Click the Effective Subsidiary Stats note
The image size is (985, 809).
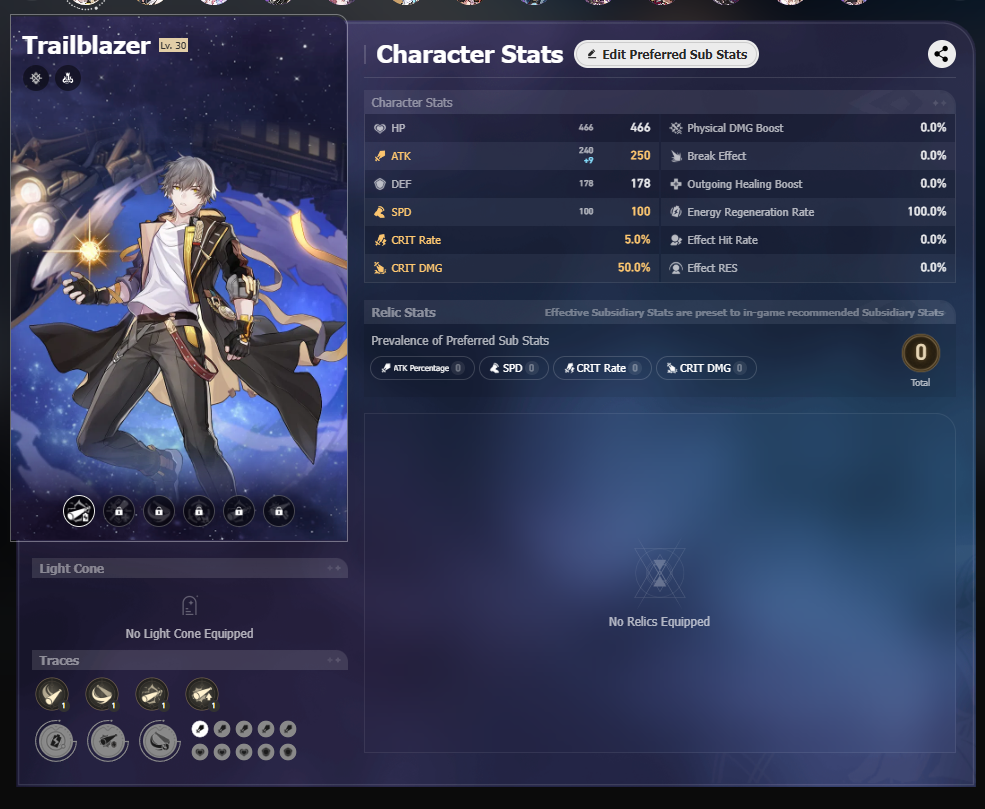tap(744, 312)
